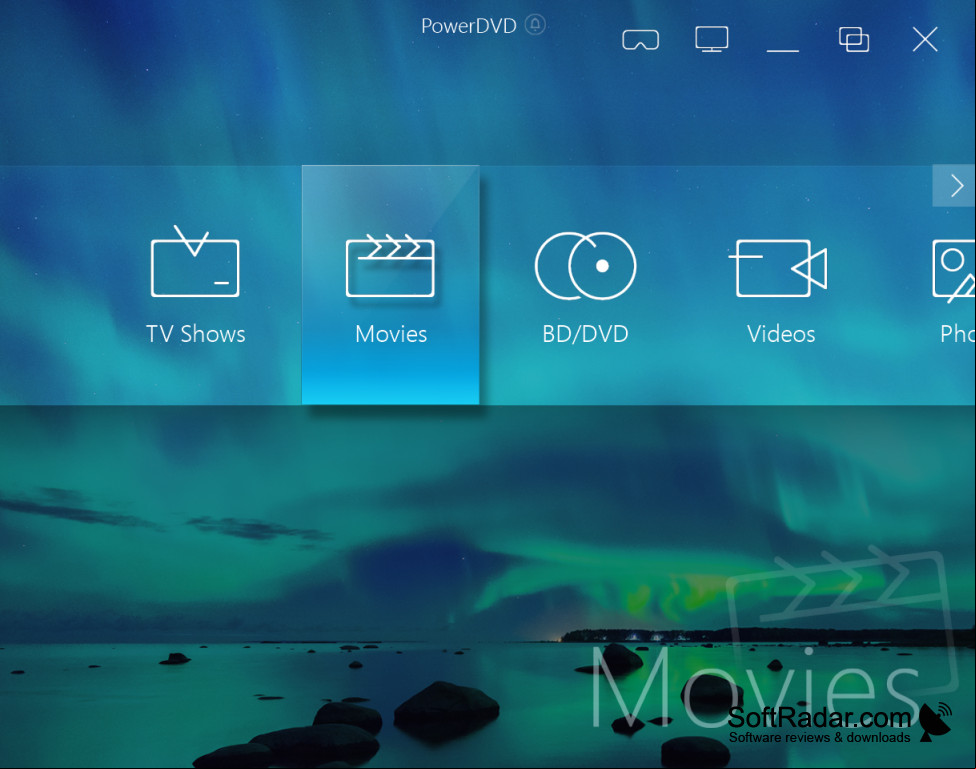Restore down the PowerDVD window
Image resolution: width=976 pixels, height=769 pixels.
[x=854, y=39]
